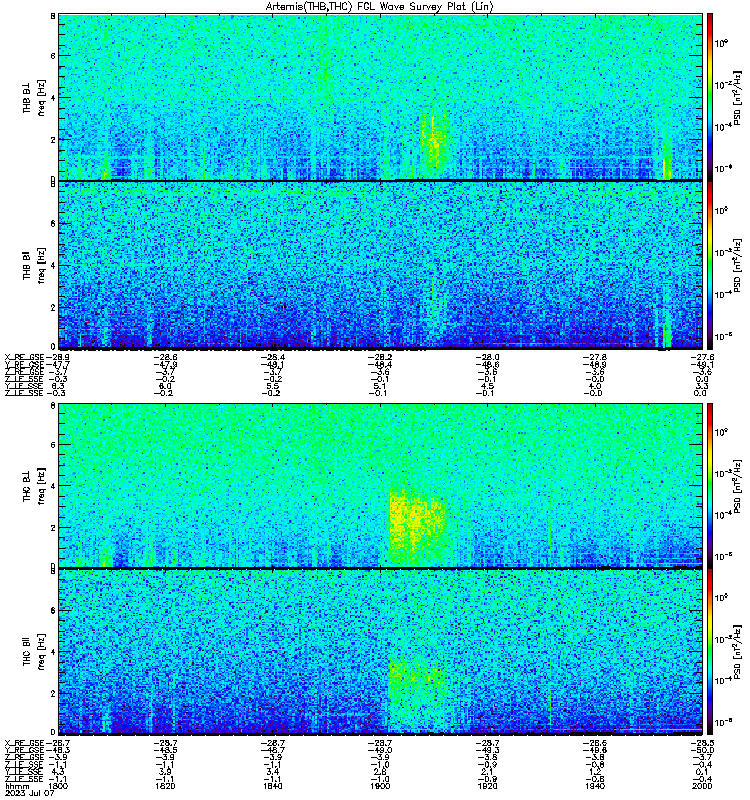Screen dimensions: 750x800
Task: Click the Y_RE_GSE value -48.3
Action: click(57, 750)
